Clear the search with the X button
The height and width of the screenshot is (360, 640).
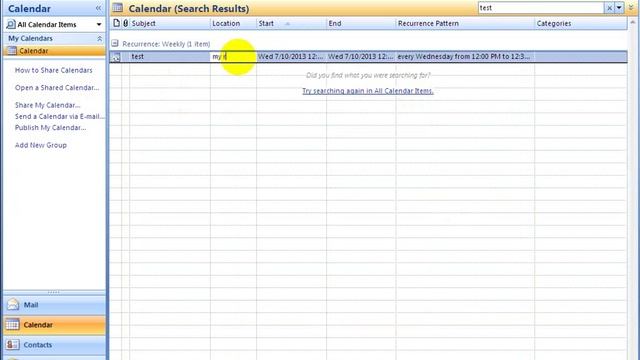[x=609, y=8]
